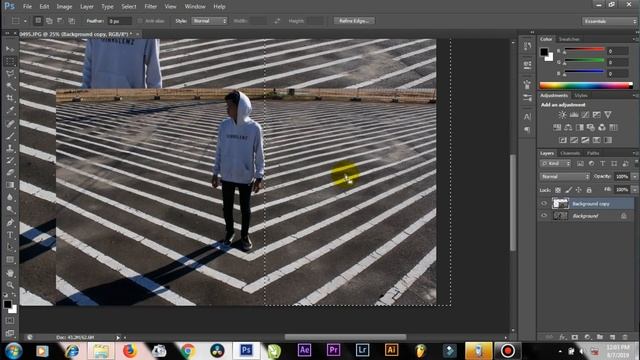Select the Zoom tool
The image size is (640, 360).
coord(10,285)
